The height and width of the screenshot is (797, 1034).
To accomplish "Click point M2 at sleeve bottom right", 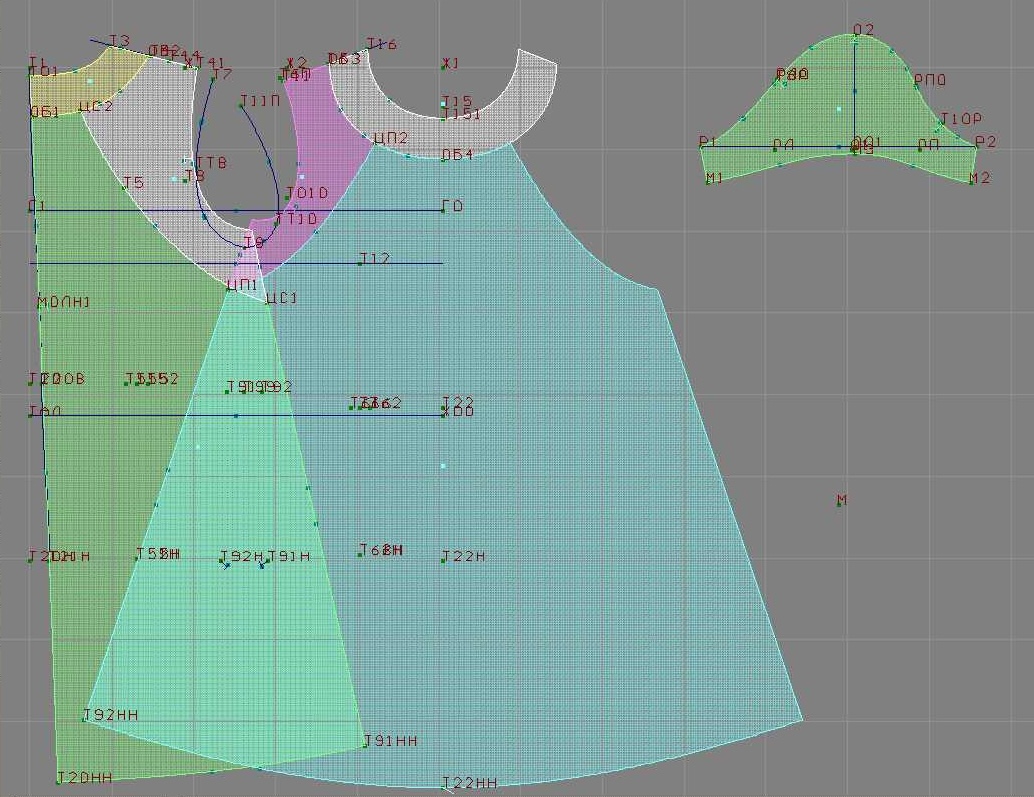I will point(971,181).
